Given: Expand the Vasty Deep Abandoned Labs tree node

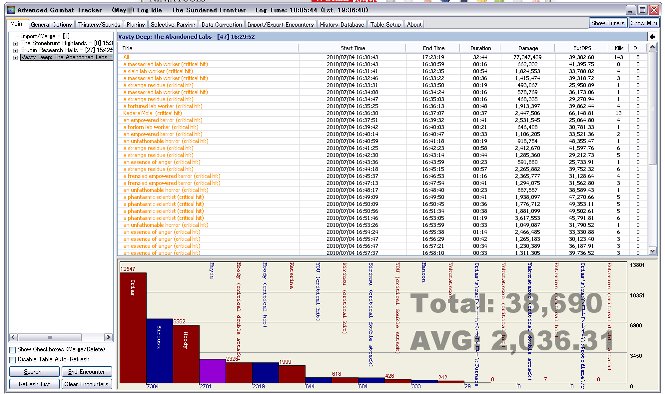Looking at the screenshot, I should click(16, 57).
